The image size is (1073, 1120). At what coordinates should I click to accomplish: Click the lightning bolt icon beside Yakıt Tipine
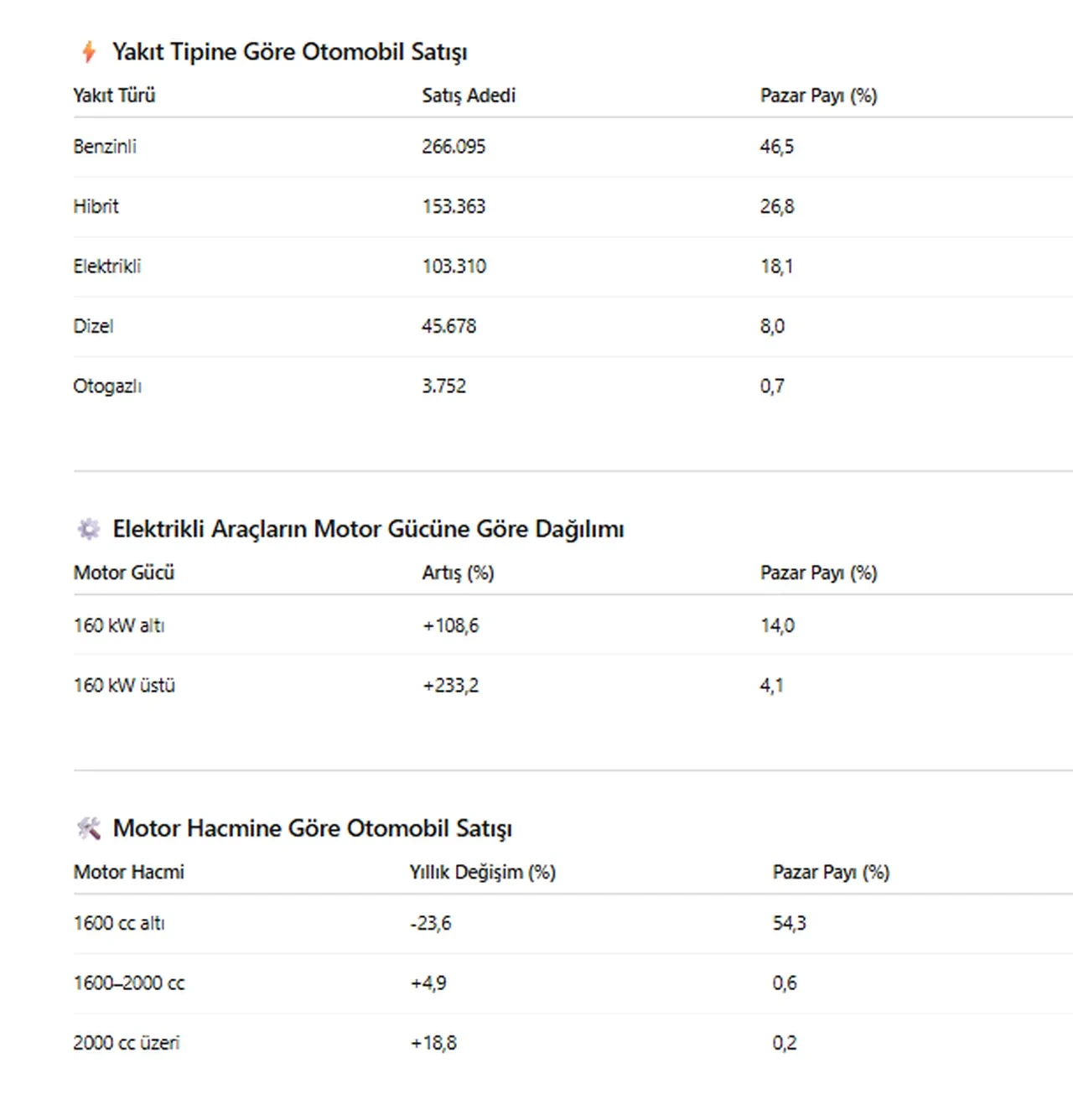click(x=89, y=52)
